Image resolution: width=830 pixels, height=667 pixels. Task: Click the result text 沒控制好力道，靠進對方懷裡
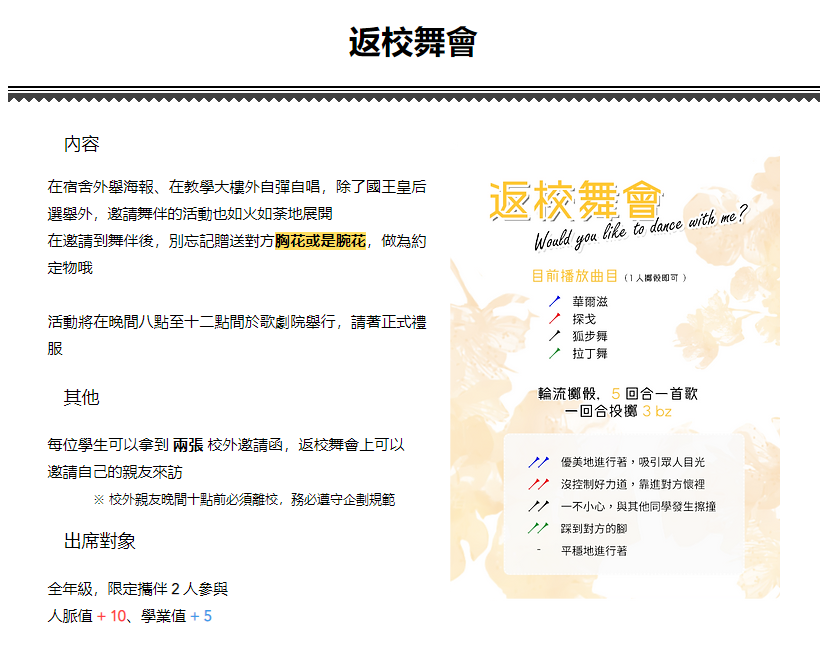point(633,484)
